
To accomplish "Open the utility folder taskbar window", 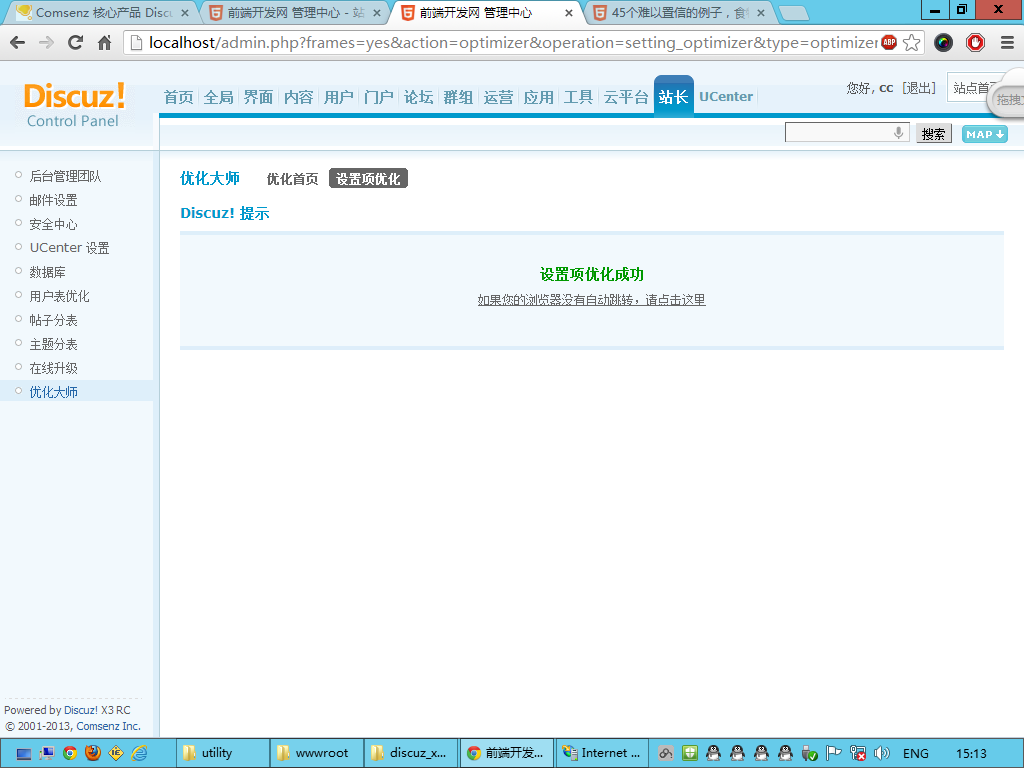I will (223, 753).
